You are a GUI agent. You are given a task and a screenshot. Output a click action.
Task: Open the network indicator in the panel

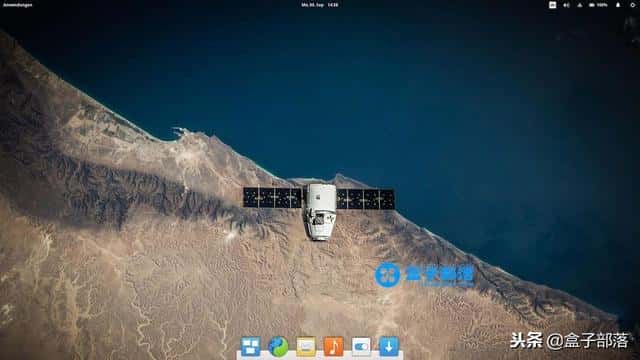[x=580, y=5]
